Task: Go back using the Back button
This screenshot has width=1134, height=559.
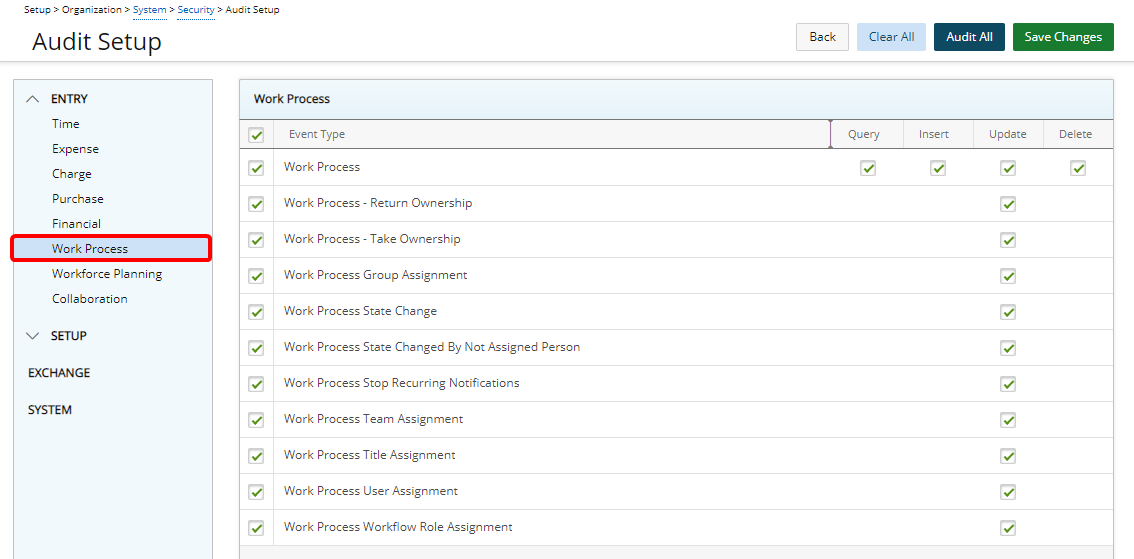Action: click(822, 37)
